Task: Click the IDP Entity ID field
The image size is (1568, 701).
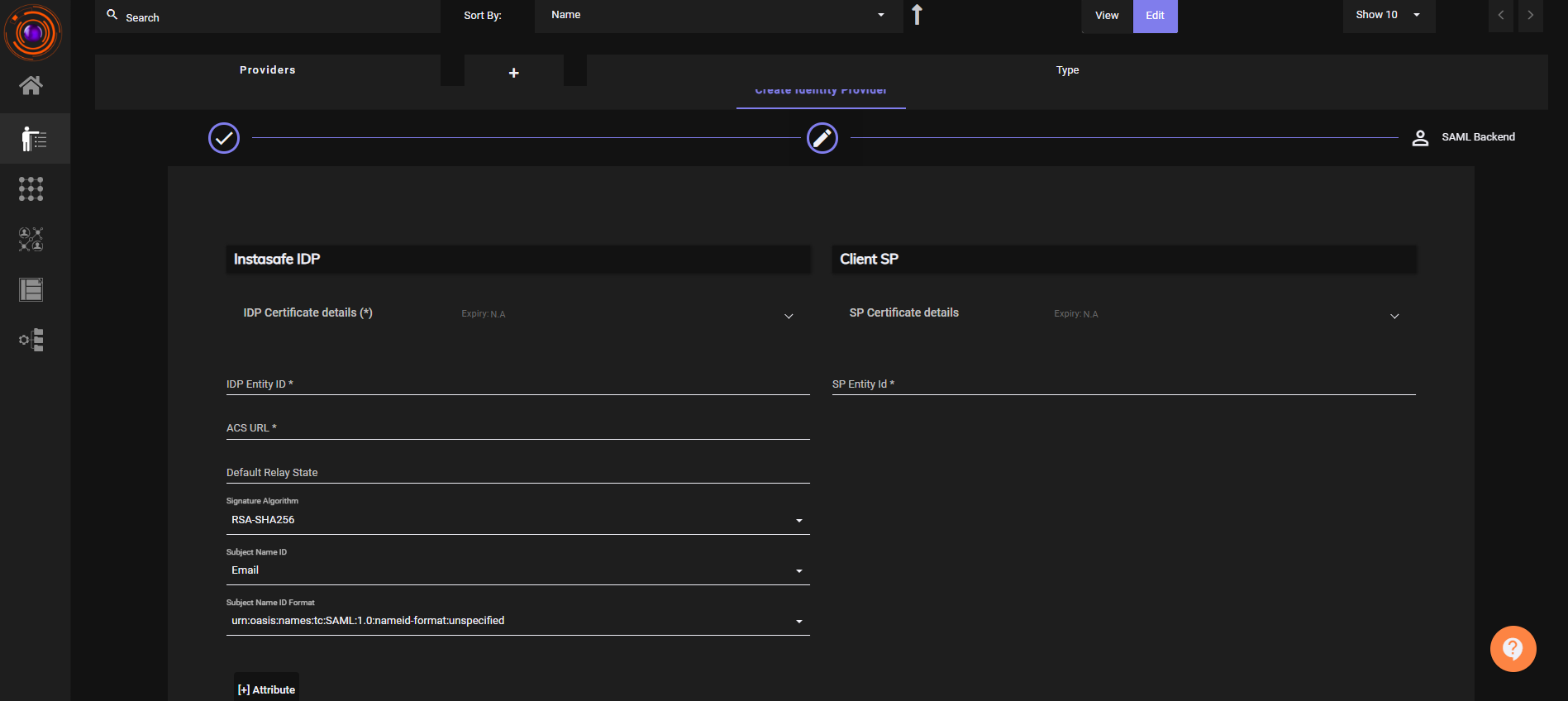Action: coord(518,384)
